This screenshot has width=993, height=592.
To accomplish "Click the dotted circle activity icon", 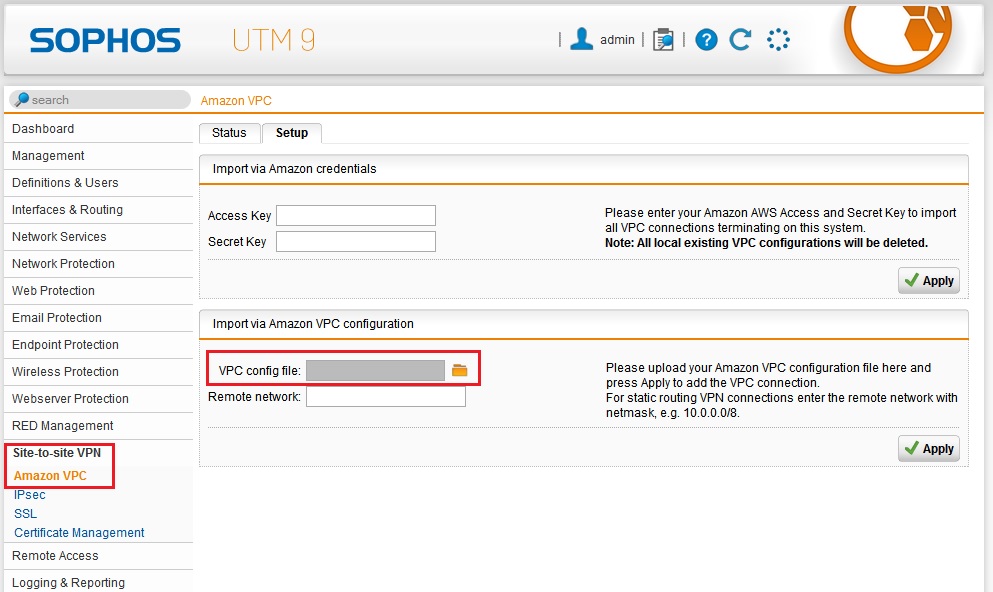I will pos(778,39).
